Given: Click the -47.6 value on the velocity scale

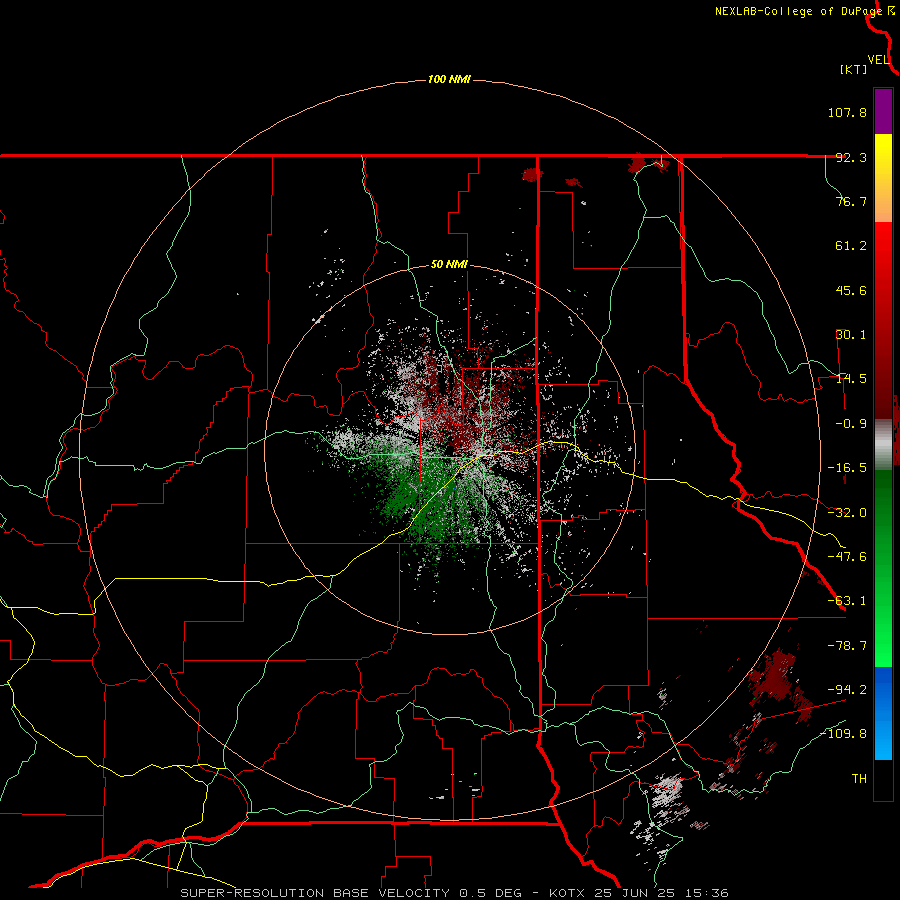Looking at the screenshot, I should tap(847, 557).
